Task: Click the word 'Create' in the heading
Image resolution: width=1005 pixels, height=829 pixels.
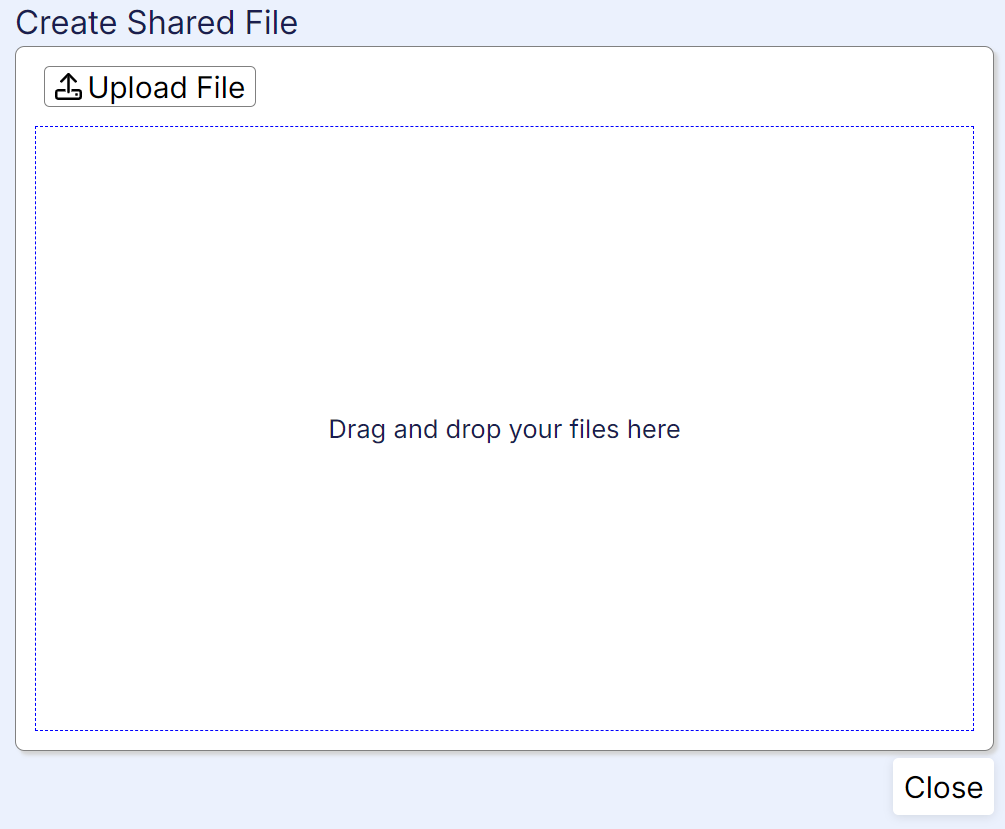Action: pos(67,22)
